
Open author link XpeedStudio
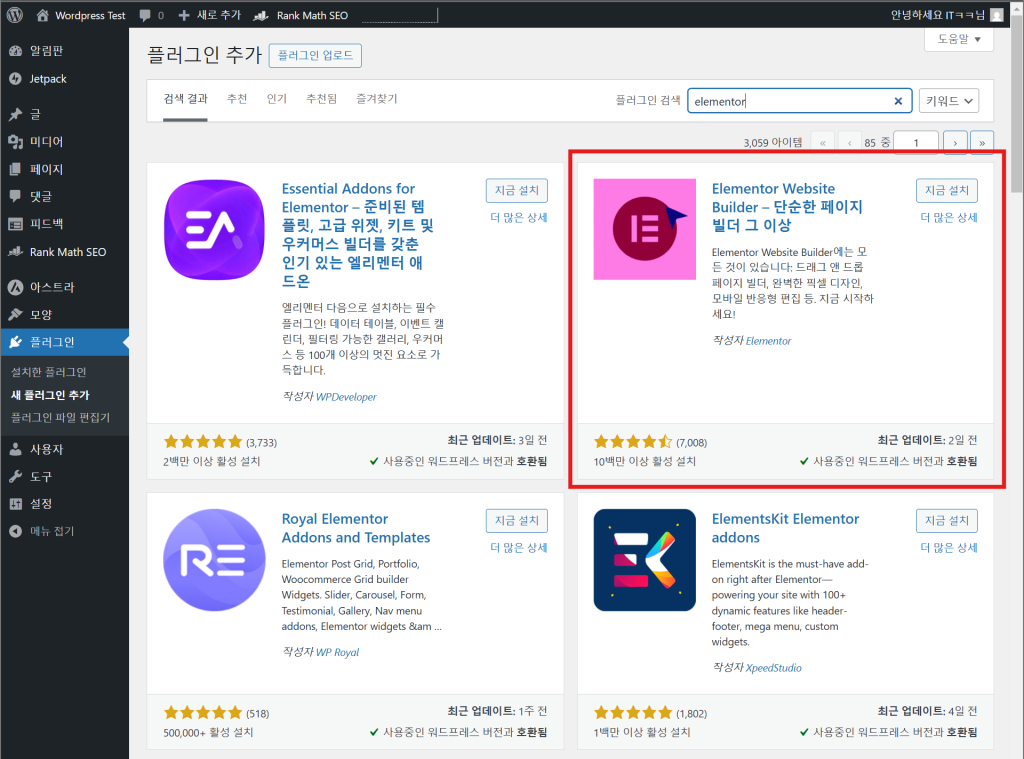click(x=773, y=668)
